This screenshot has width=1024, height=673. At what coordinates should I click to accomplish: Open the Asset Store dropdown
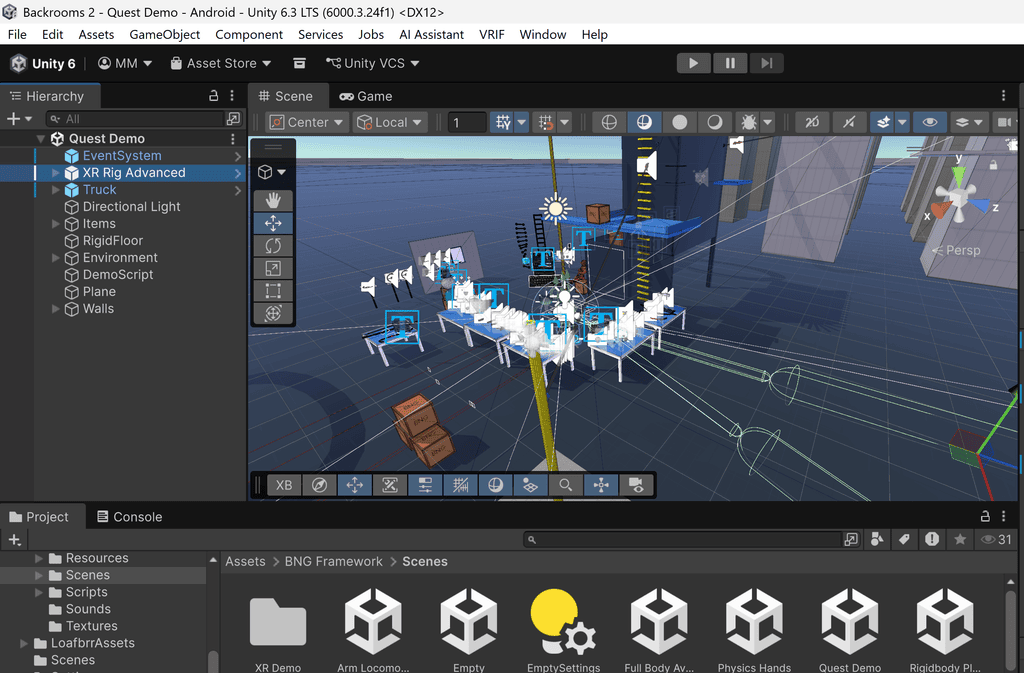[221, 63]
